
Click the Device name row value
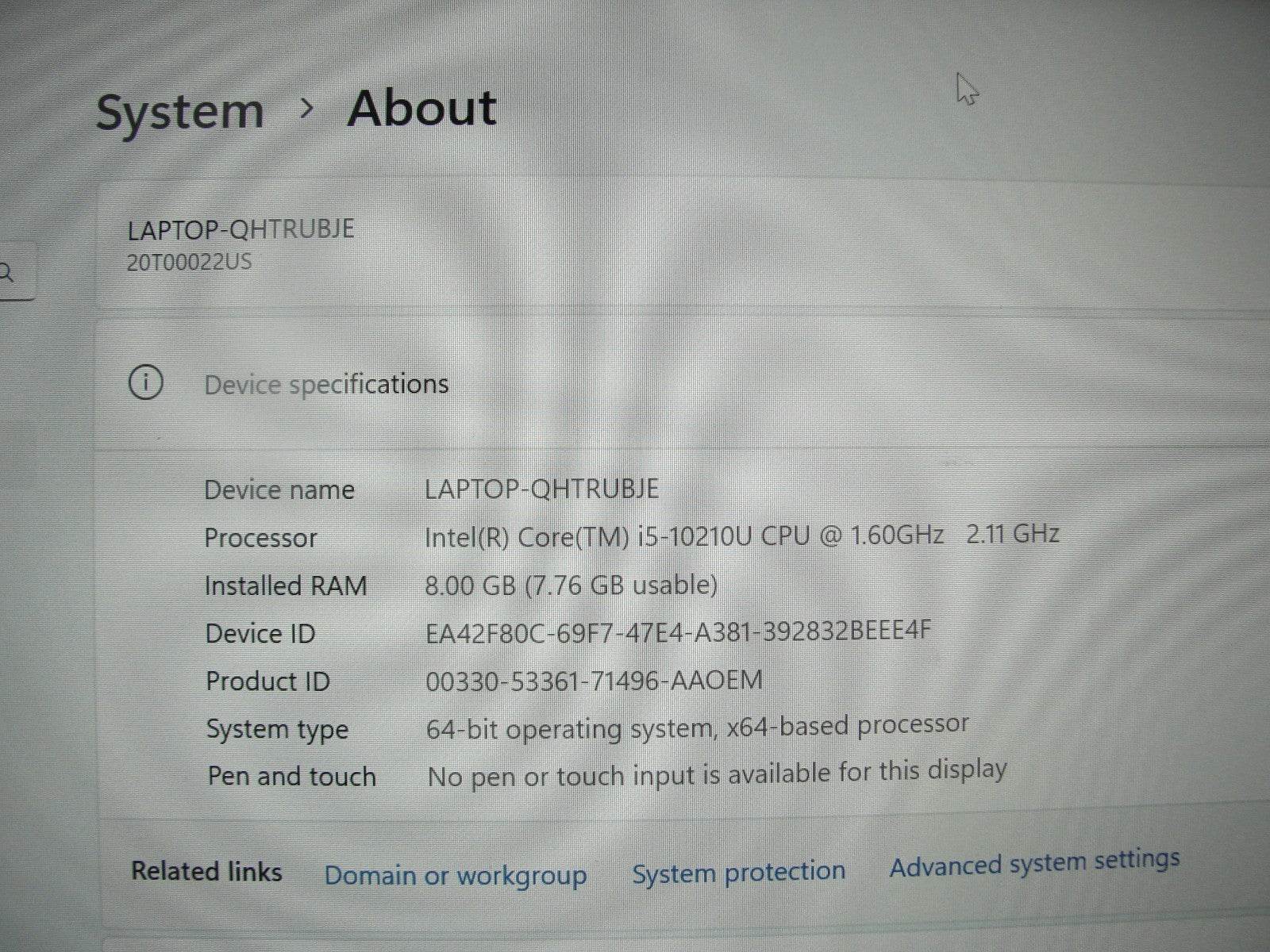click(543, 489)
